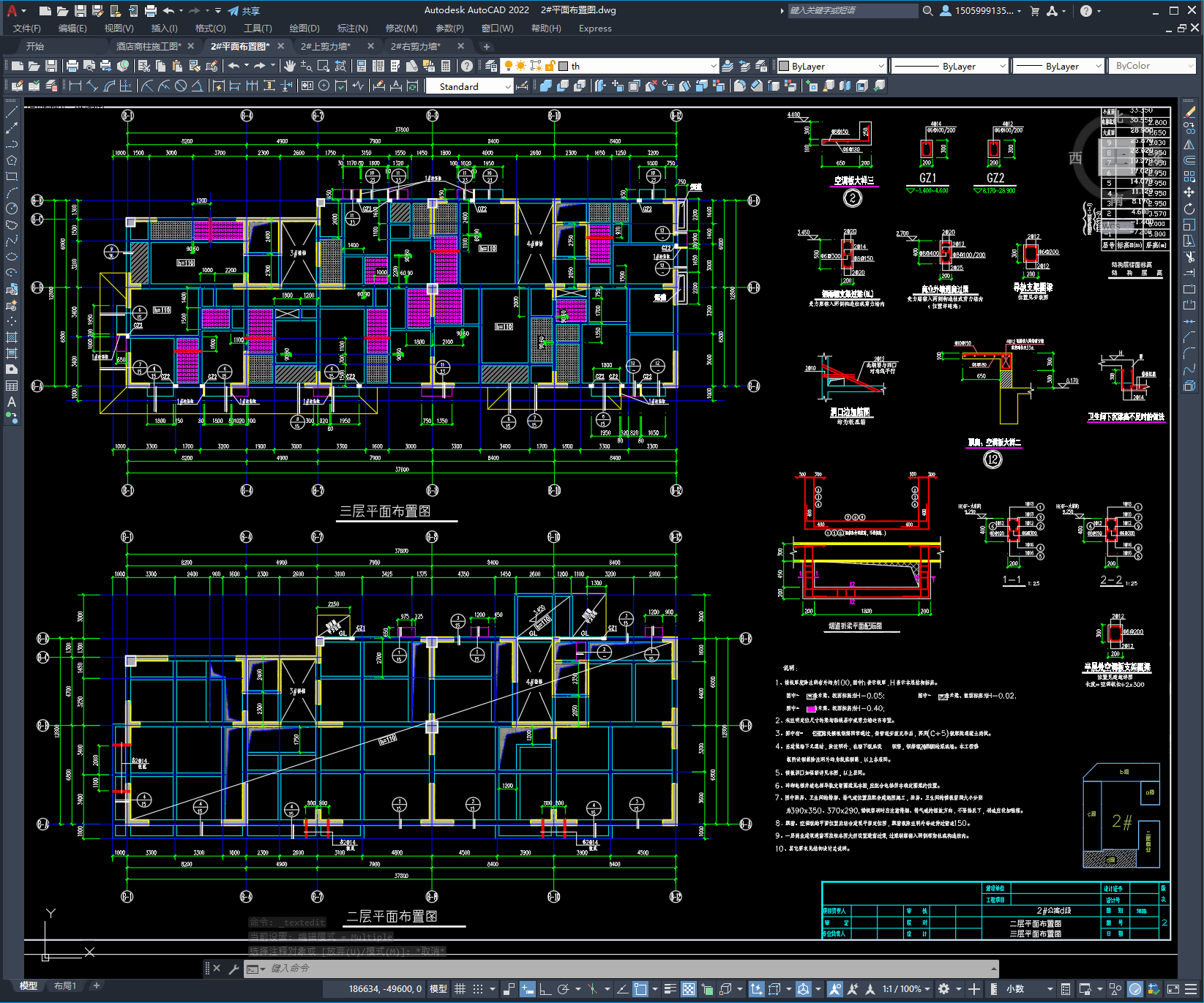Click the shopping cart icon in the title bar

click(1035, 11)
